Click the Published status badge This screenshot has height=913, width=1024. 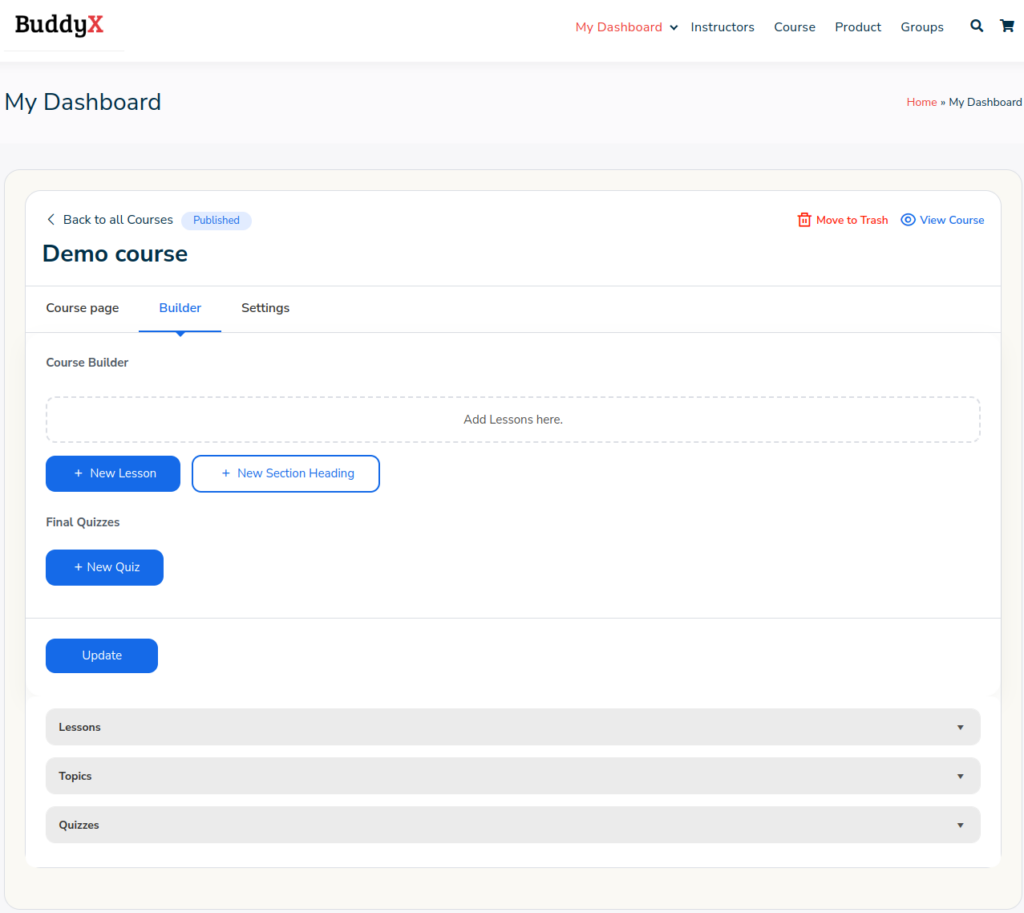[x=216, y=219]
